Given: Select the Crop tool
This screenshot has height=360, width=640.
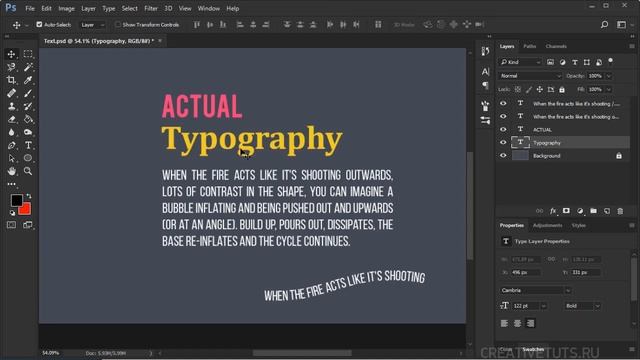Looking at the screenshot, I should [x=11, y=80].
